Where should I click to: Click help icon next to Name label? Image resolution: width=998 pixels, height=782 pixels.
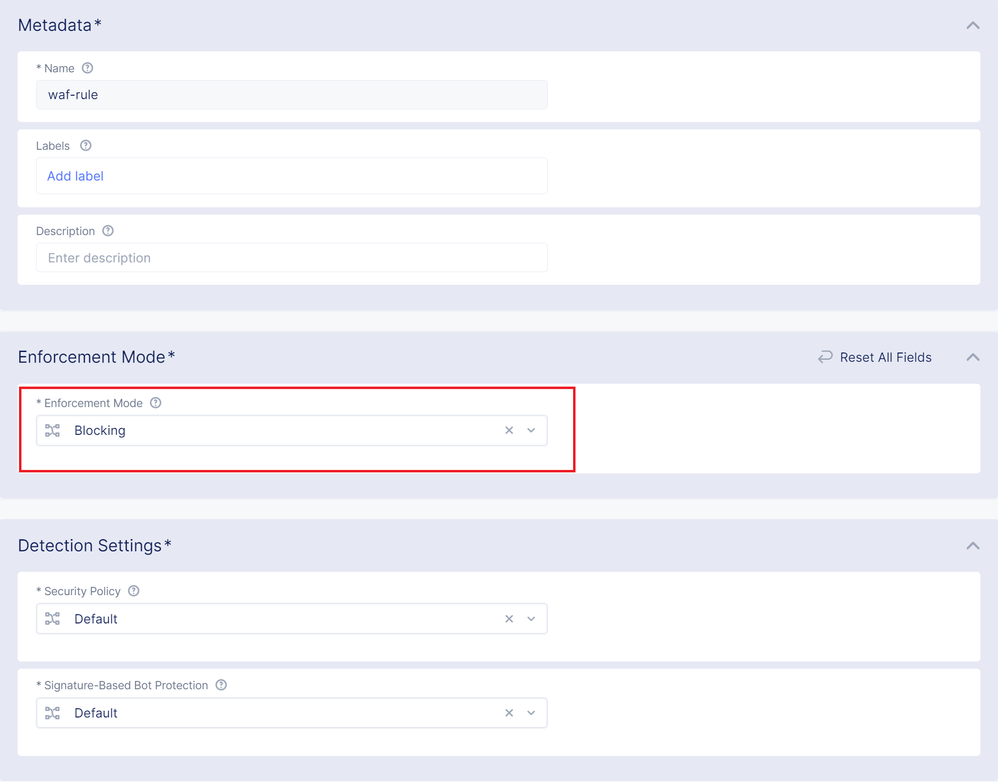(x=87, y=69)
